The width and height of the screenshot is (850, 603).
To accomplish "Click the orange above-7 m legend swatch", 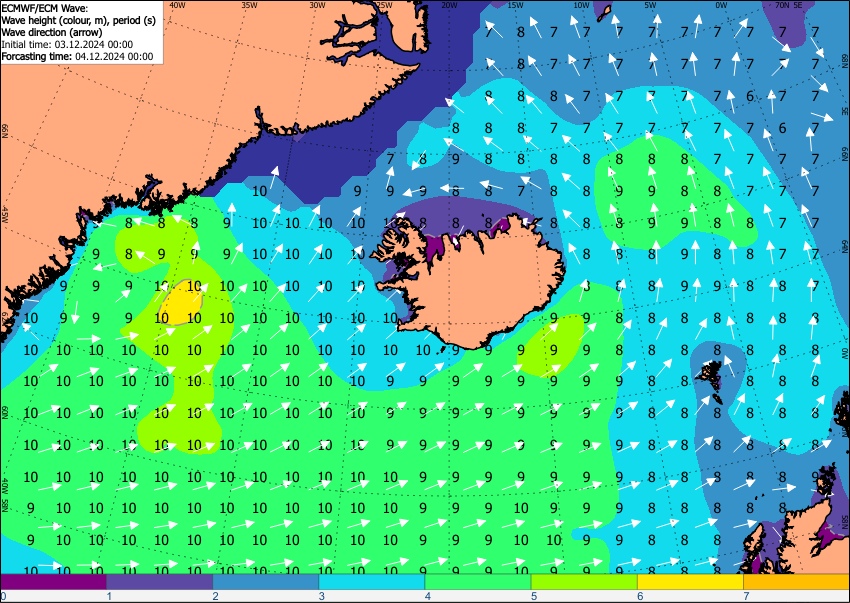I will [x=797, y=582].
